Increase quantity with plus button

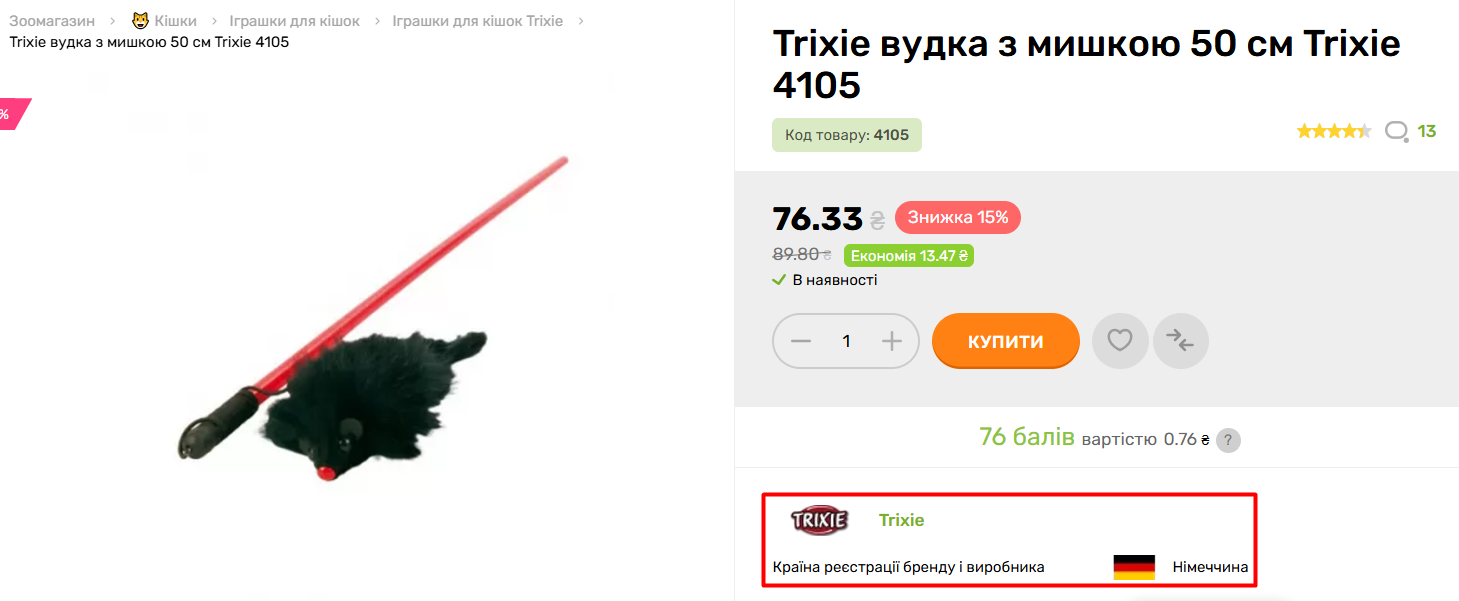point(892,341)
